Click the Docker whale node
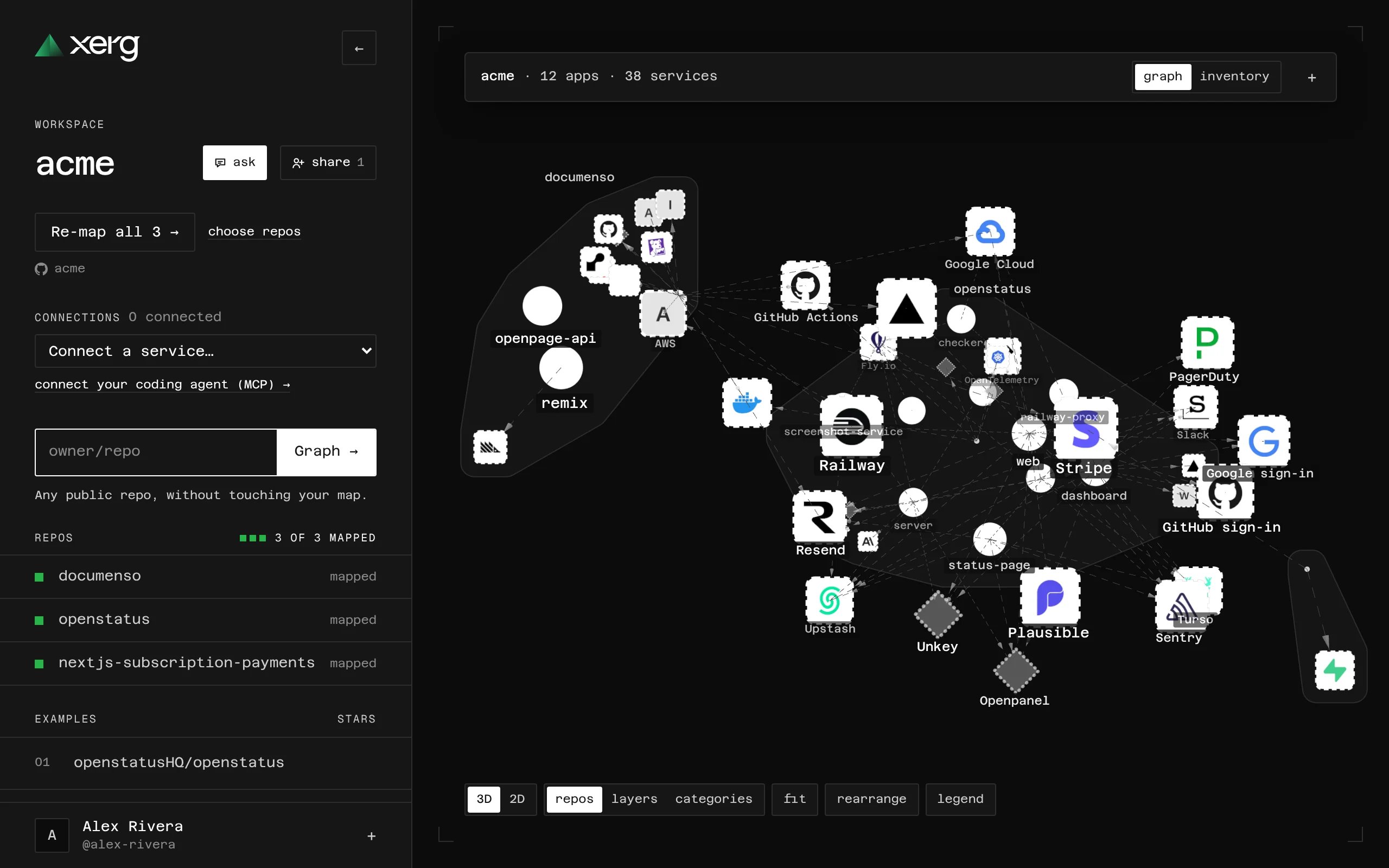 747,403
